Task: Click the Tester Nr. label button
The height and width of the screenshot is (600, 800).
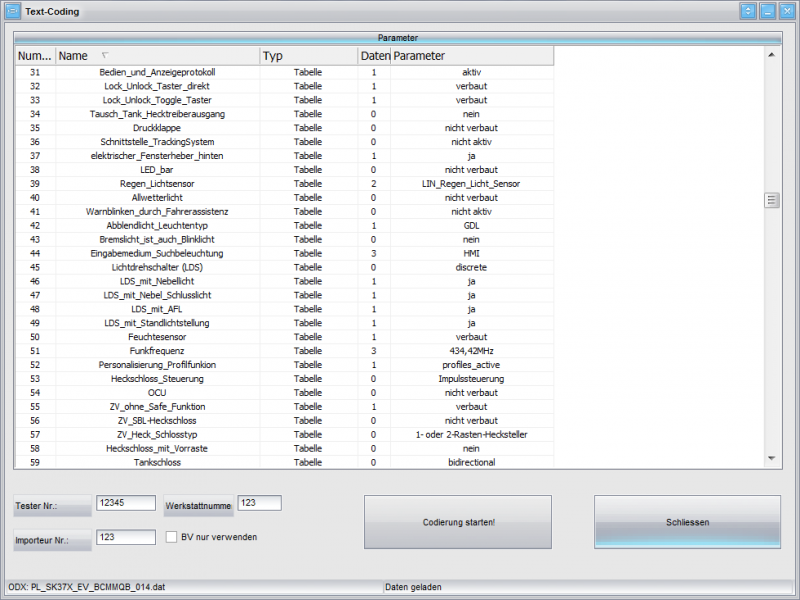Action: (x=52, y=506)
